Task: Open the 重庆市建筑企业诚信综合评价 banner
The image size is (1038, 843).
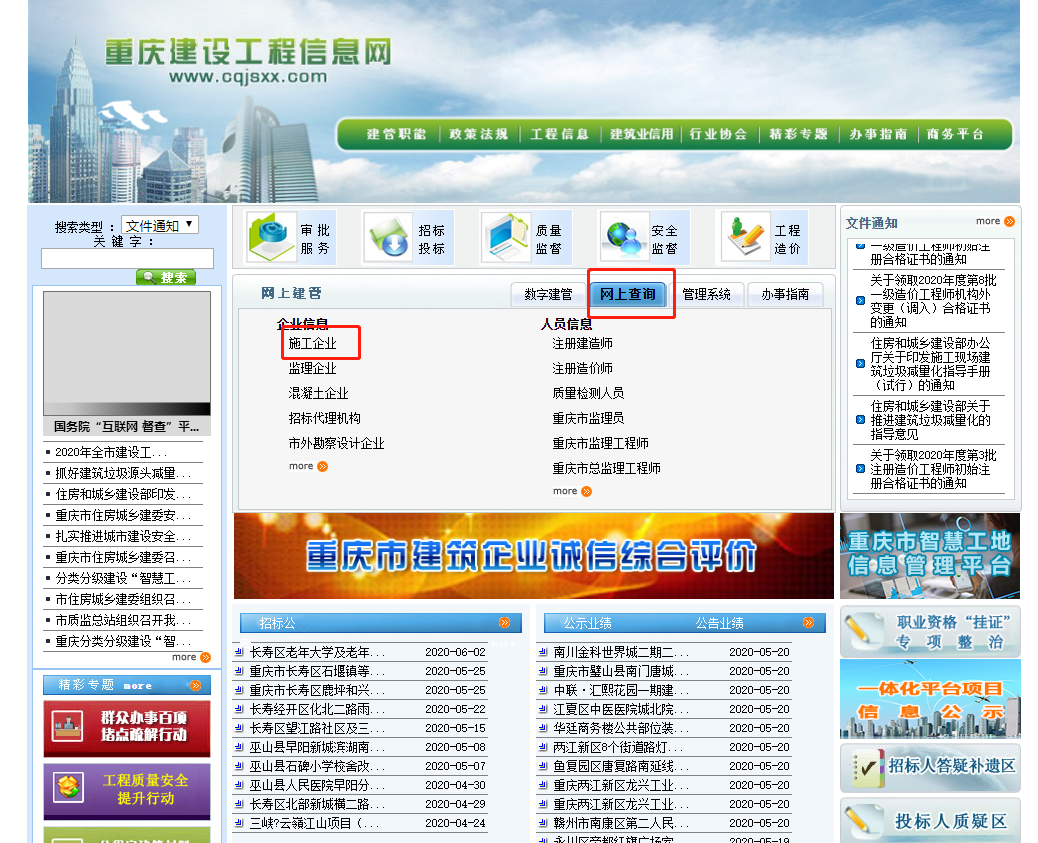Action: (533, 556)
